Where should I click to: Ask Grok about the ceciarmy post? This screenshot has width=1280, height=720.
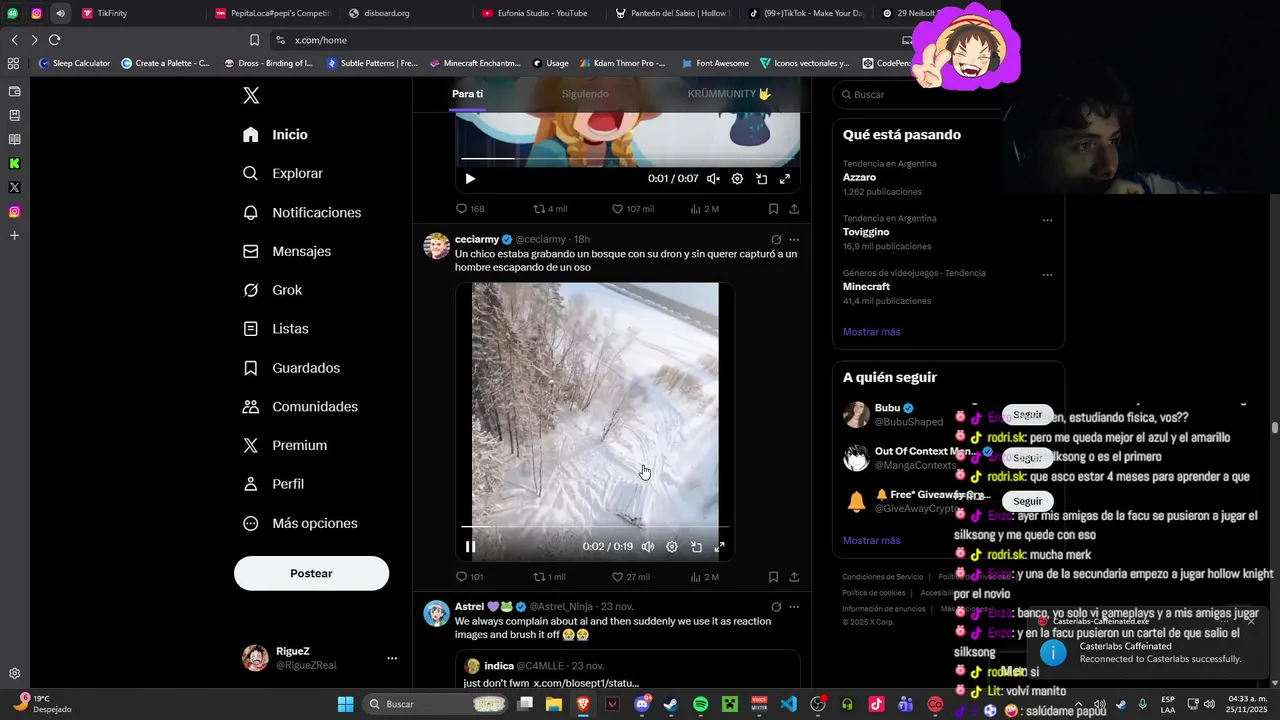click(776, 240)
